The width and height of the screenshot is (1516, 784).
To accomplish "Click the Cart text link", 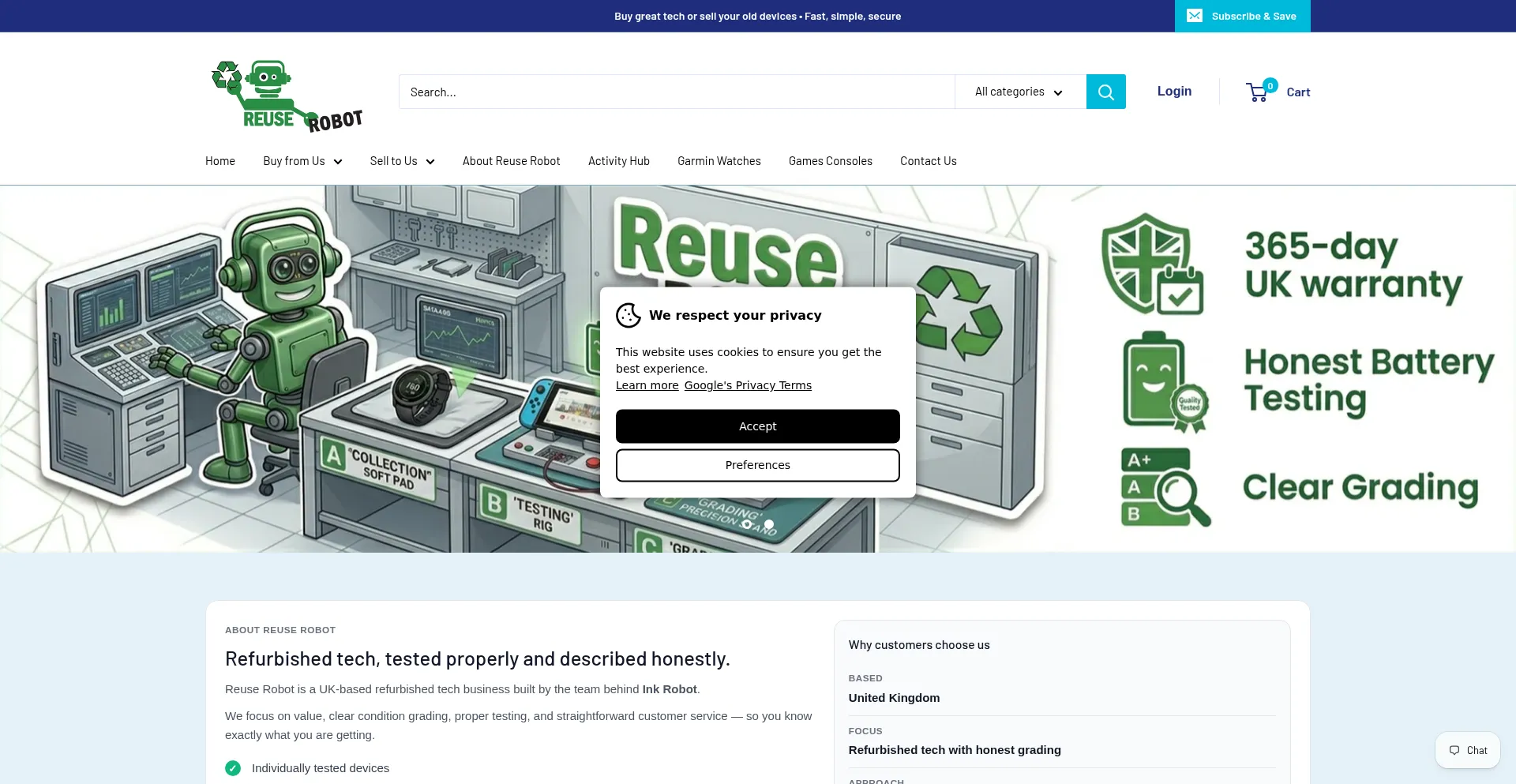I will pos(1298,92).
